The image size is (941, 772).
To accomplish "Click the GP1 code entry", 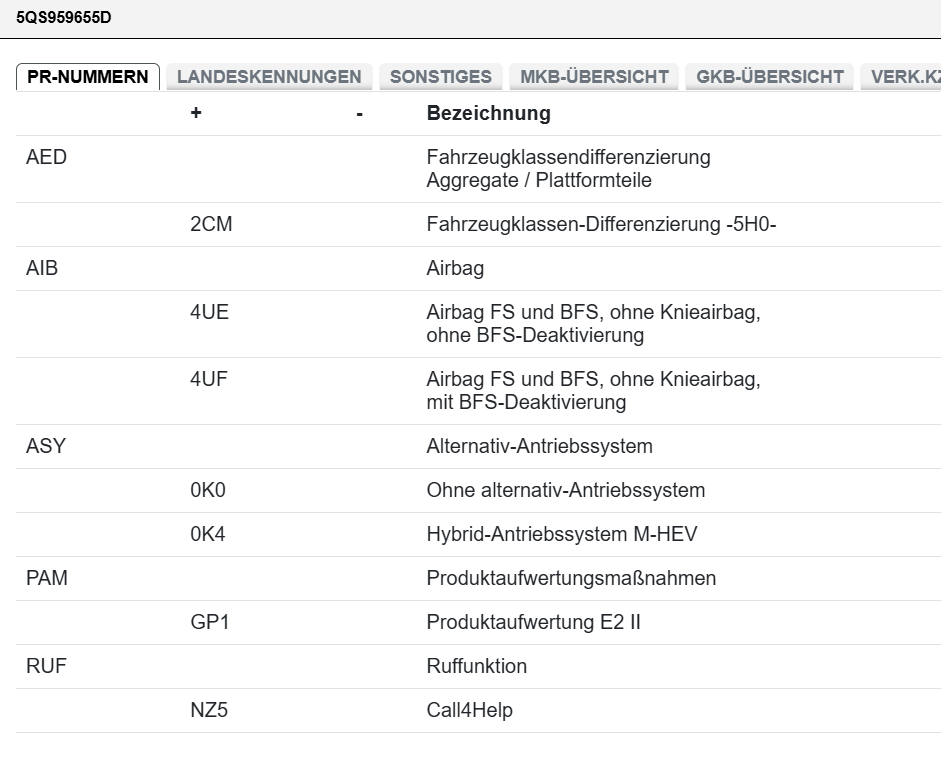I will [210, 622].
